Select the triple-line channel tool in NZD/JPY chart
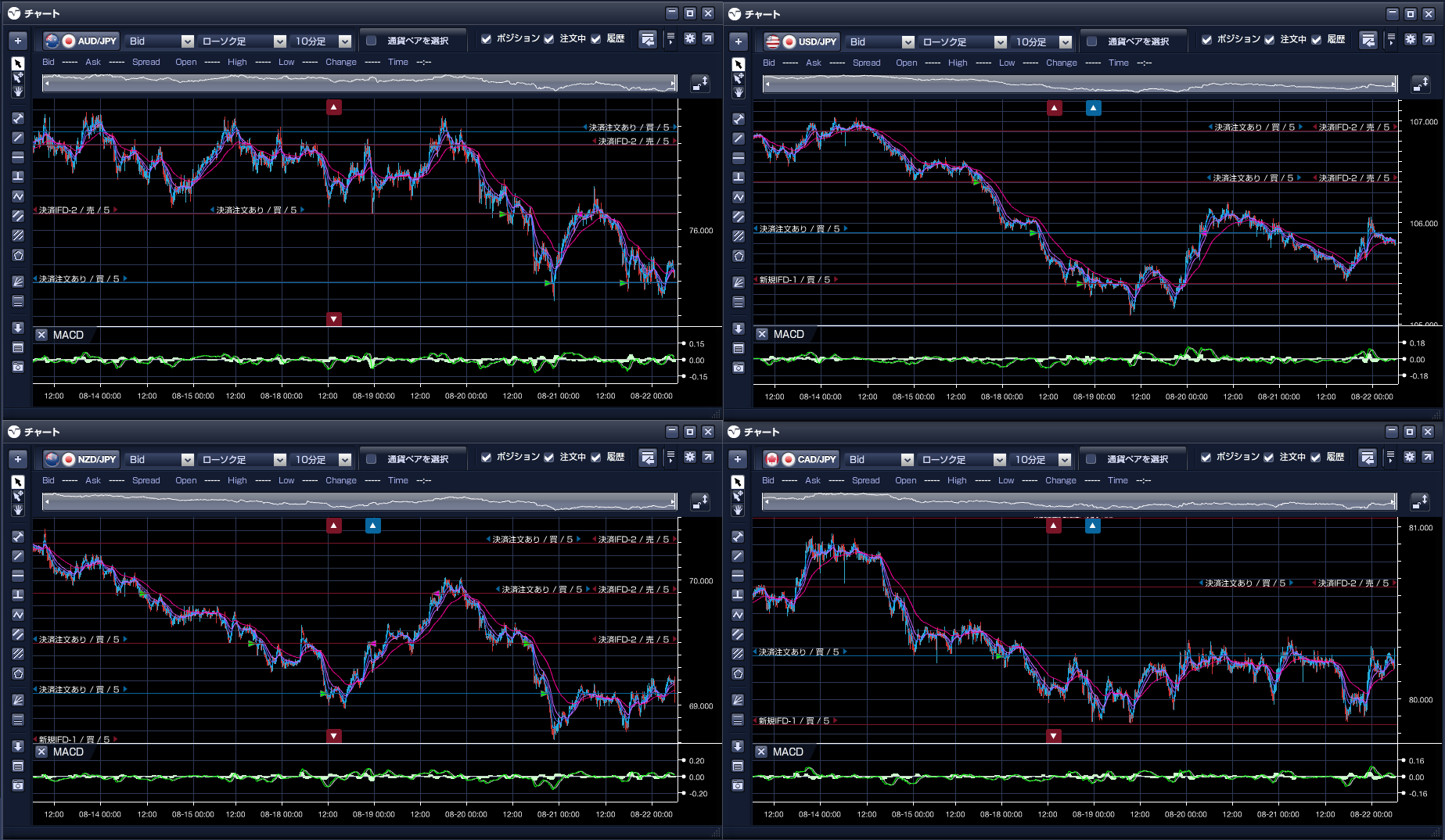The image size is (1445, 840). point(18,654)
